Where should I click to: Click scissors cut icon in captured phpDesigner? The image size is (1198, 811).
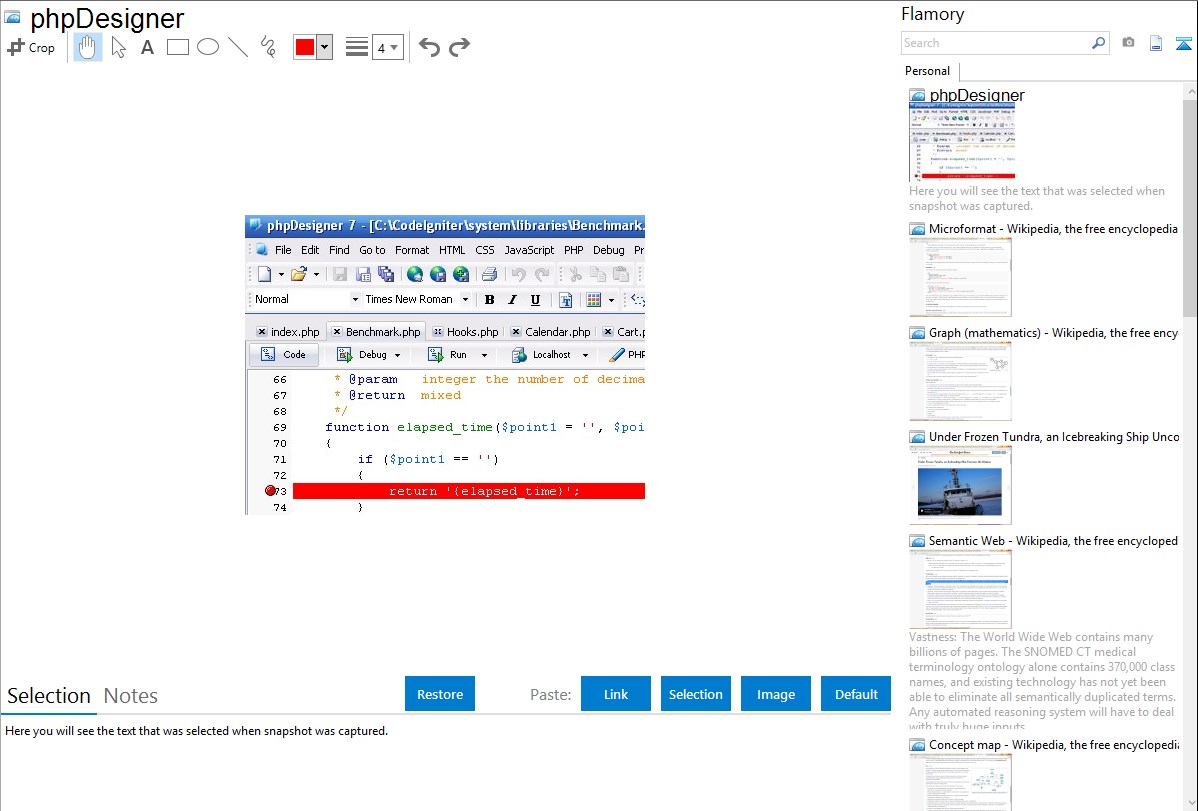575,274
